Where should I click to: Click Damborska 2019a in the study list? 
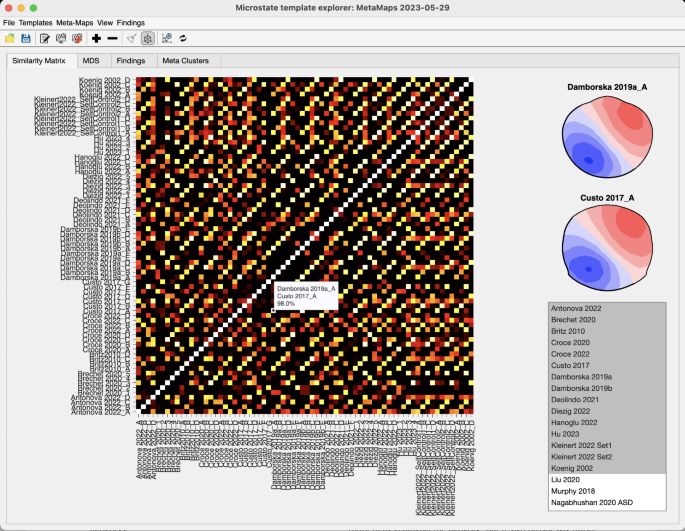[581, 376]
